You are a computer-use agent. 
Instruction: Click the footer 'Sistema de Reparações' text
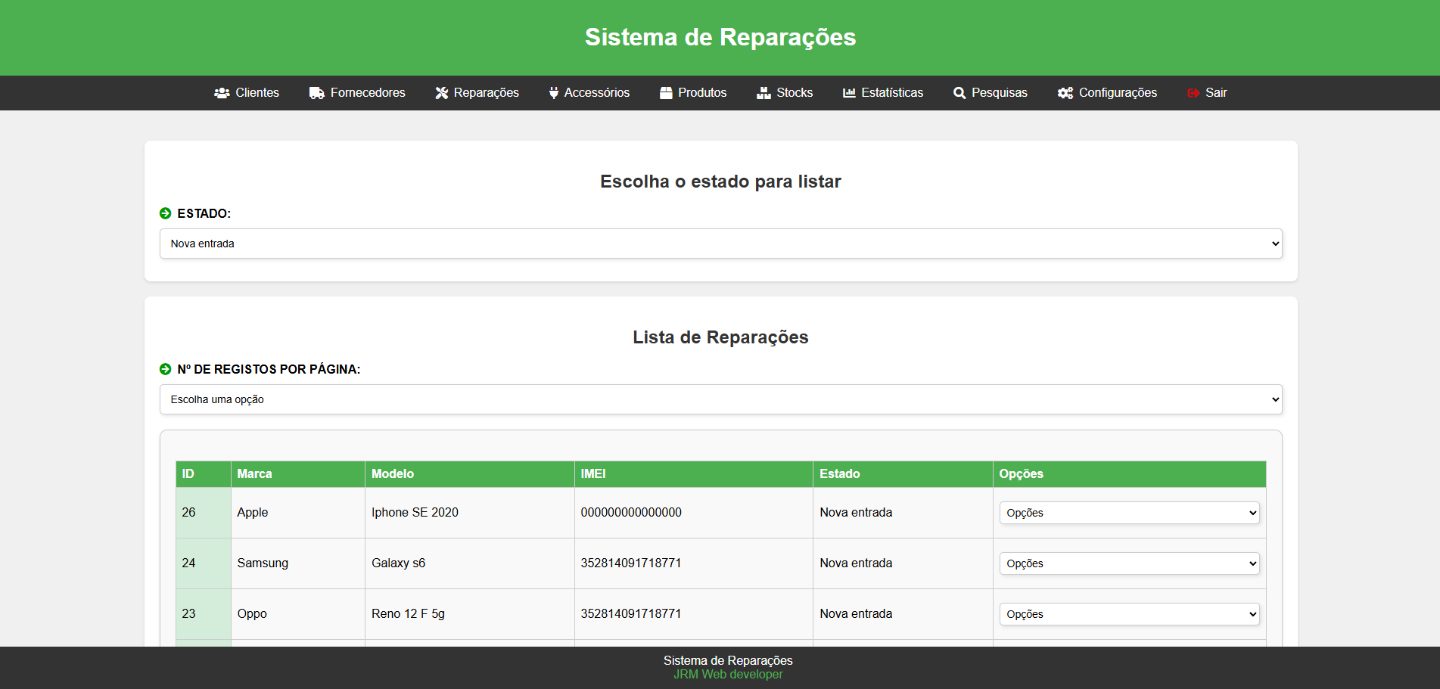click(x=728, y=661)
